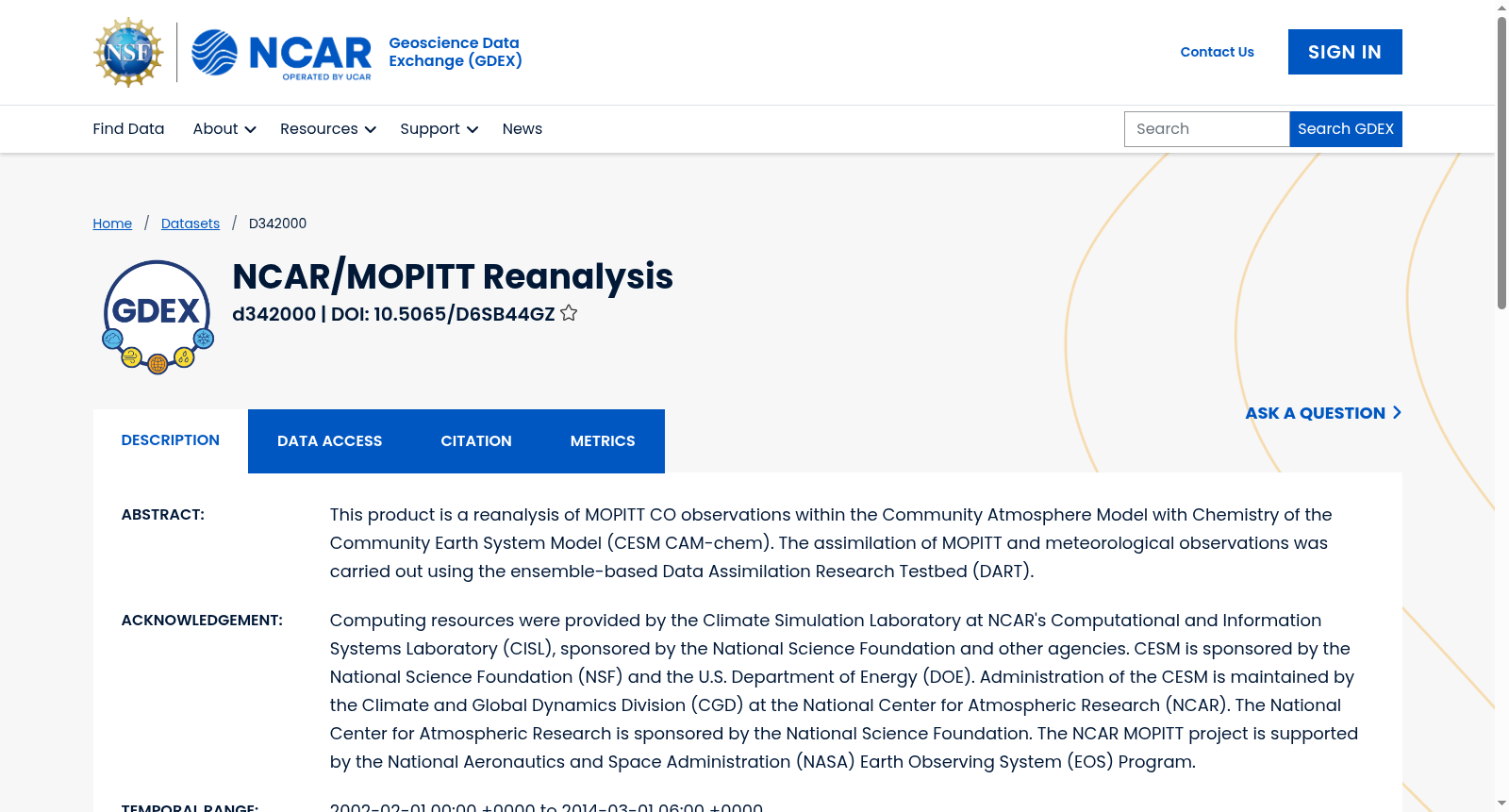This screenshot has height=812, width=1509.
Task: Click the scrollbar up arrow
Action: tap(1501, 8)
